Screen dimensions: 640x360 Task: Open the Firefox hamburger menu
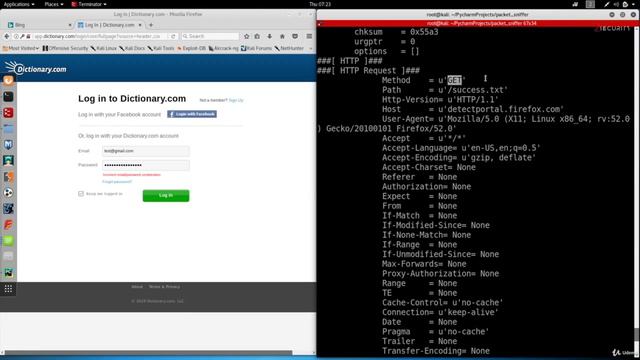tap(309, 36)
